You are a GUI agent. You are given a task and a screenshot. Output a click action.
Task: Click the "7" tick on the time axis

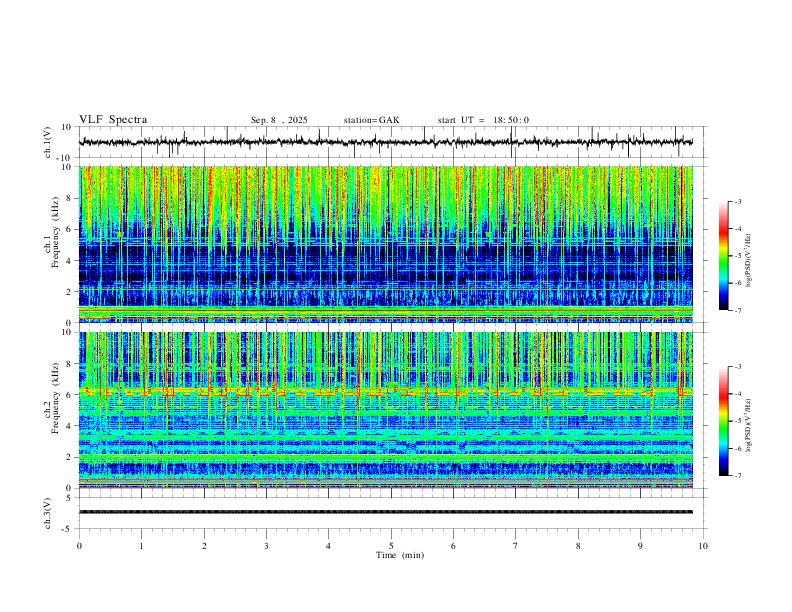(516, 546)
